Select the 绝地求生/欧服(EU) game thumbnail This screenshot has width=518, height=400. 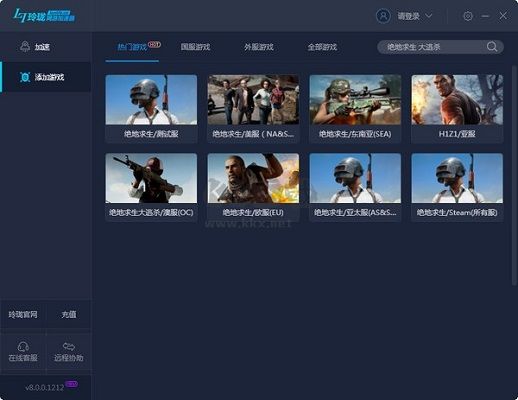[x=253, y=178]
